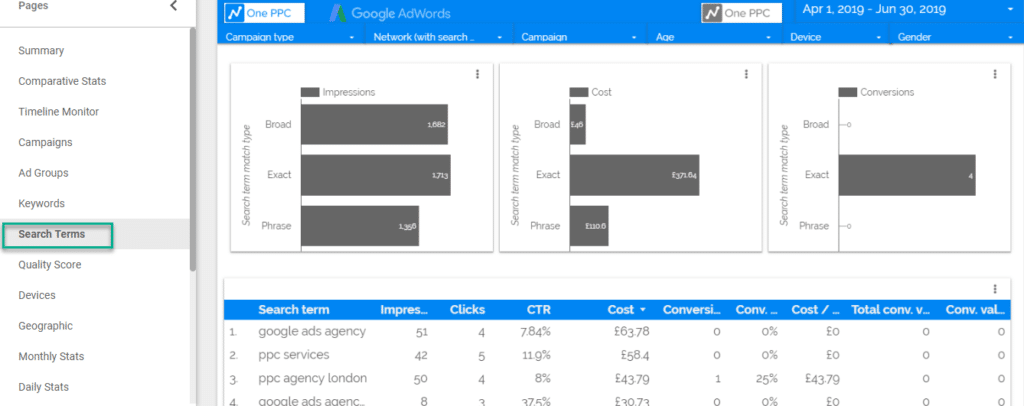Click the Conversions column header
The image size is (1024, 406).
click(x=693, y=309)
